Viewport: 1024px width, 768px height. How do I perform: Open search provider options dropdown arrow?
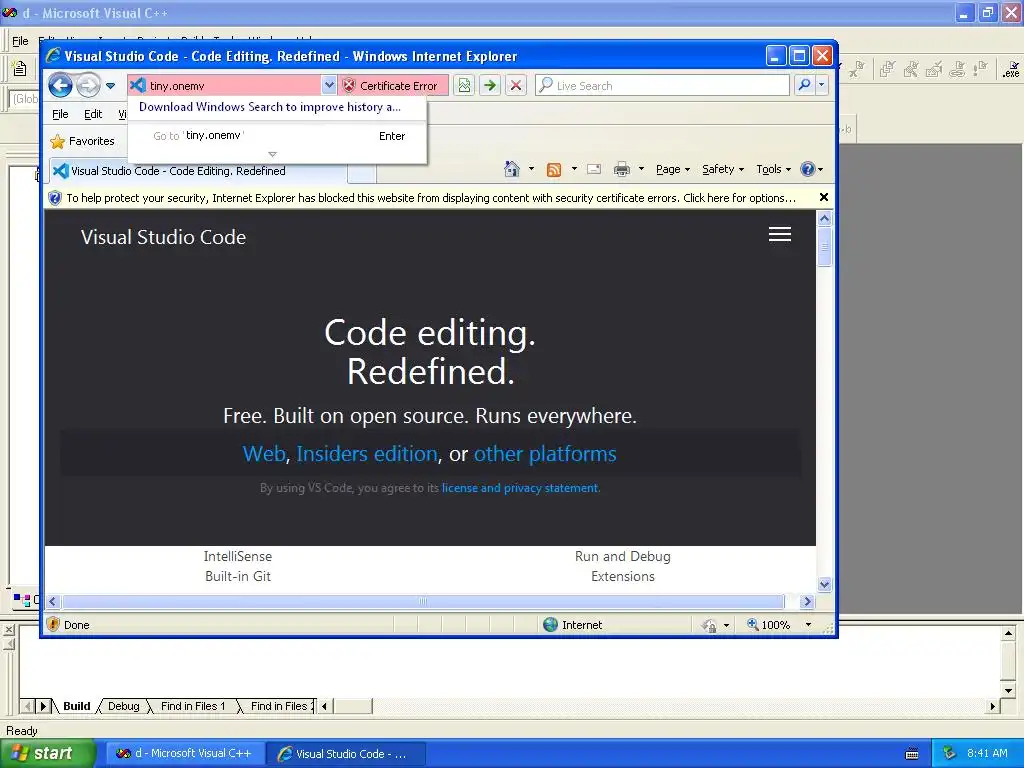point(822,86)
